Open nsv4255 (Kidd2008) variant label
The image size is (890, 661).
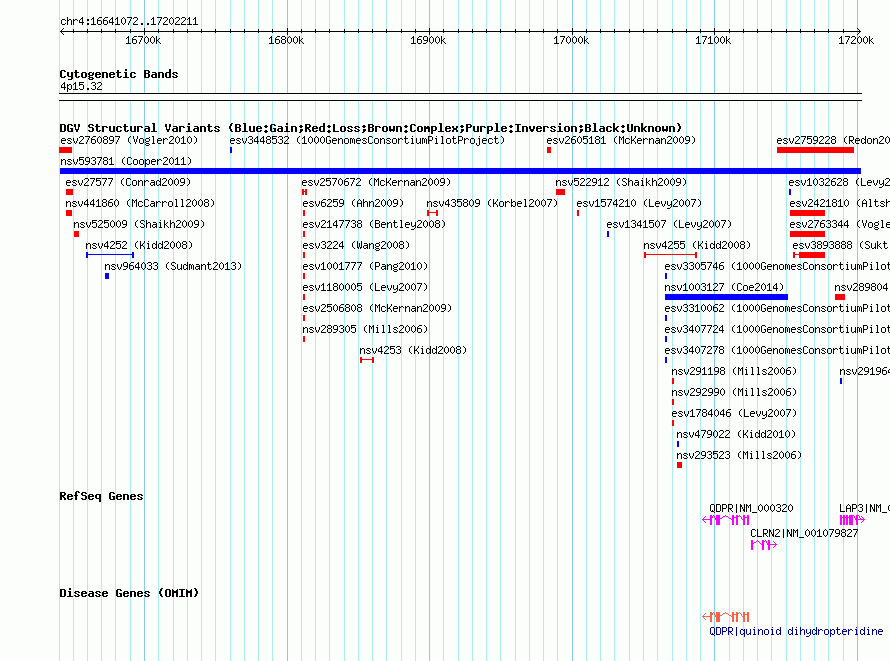click(697, 245)
